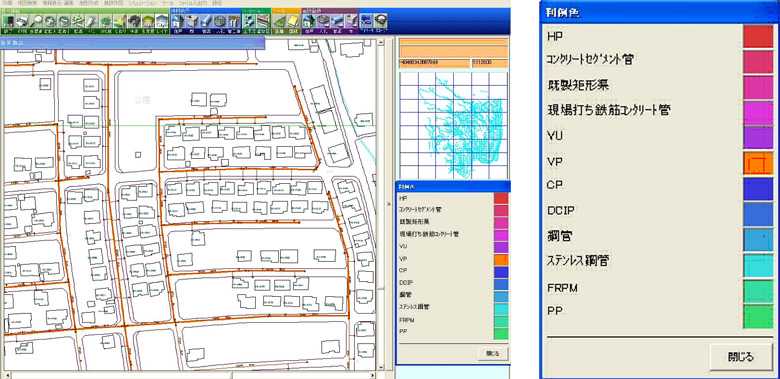
Task: Click the left orange coordinate field above the overview
Action: (x=434, y=63)
